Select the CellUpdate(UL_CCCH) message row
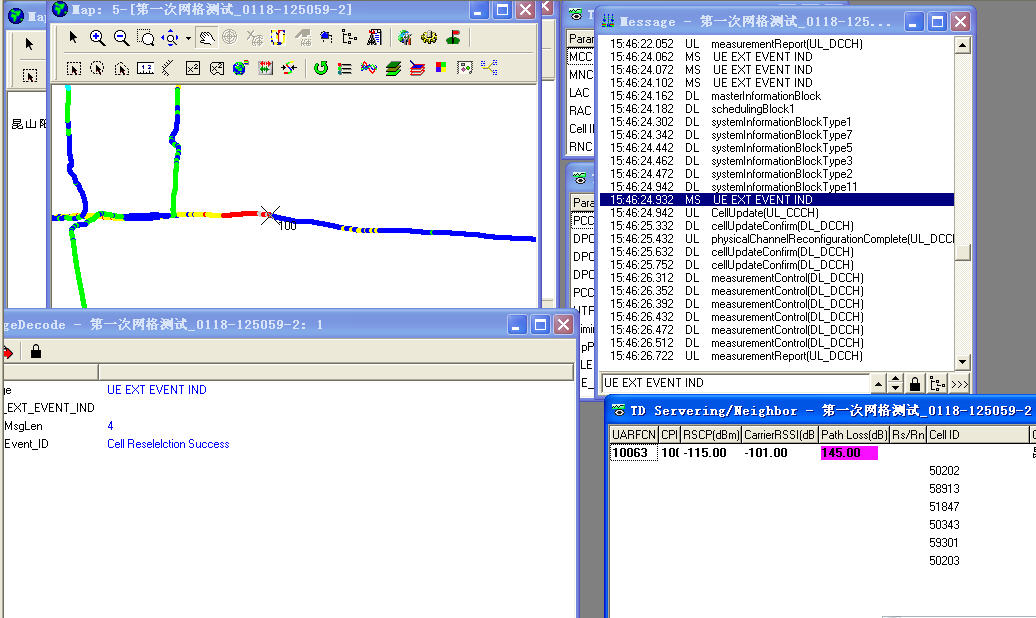 tap(776, 213)
